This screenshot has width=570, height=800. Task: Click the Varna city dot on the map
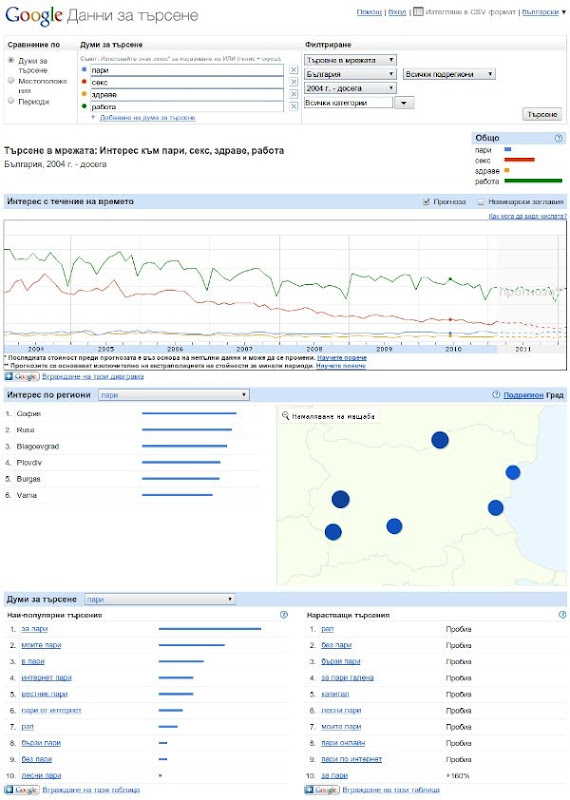513,472
